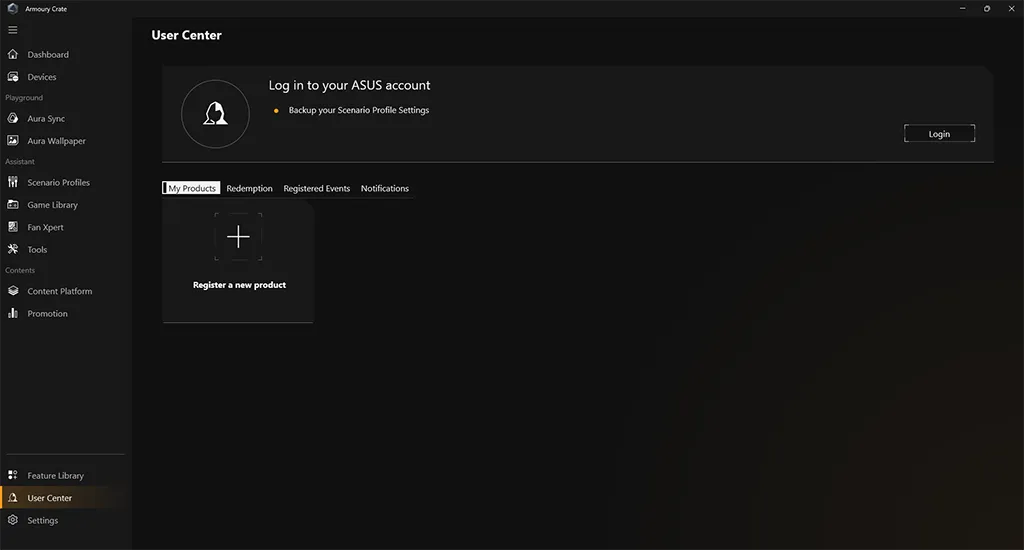Switch to the Registered Events tab

(x=317, y=188)
